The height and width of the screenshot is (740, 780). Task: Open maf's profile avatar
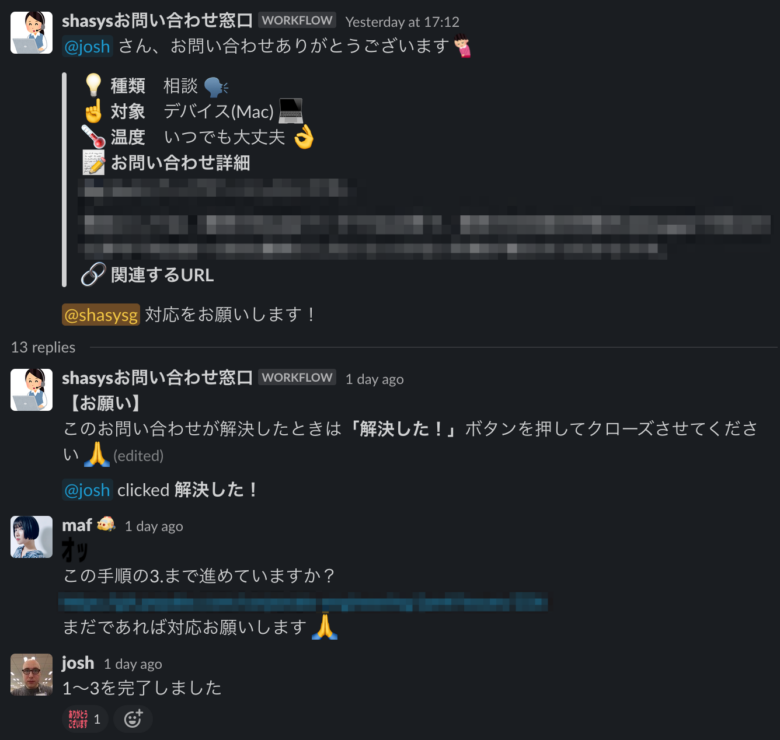pyautogui.click(x=31, y=537)
